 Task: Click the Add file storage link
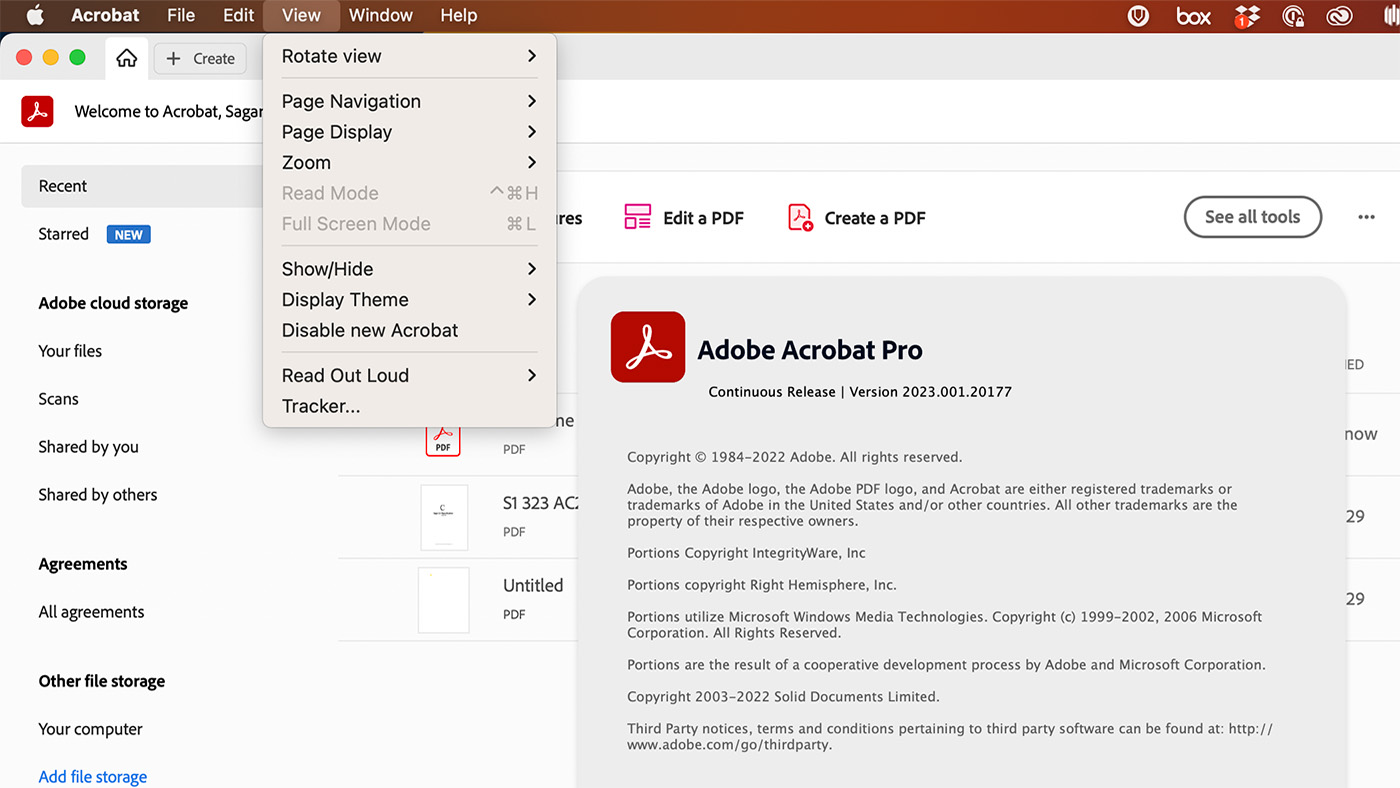[x=93, y=777]
